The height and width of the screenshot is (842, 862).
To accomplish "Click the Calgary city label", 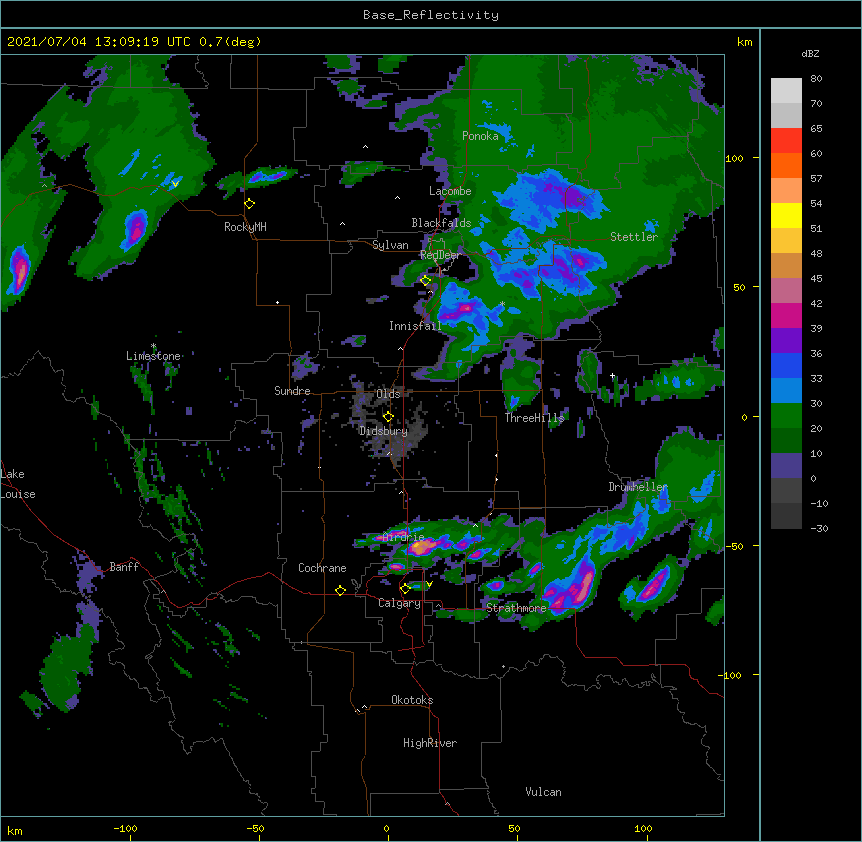I will coord(399,603).
